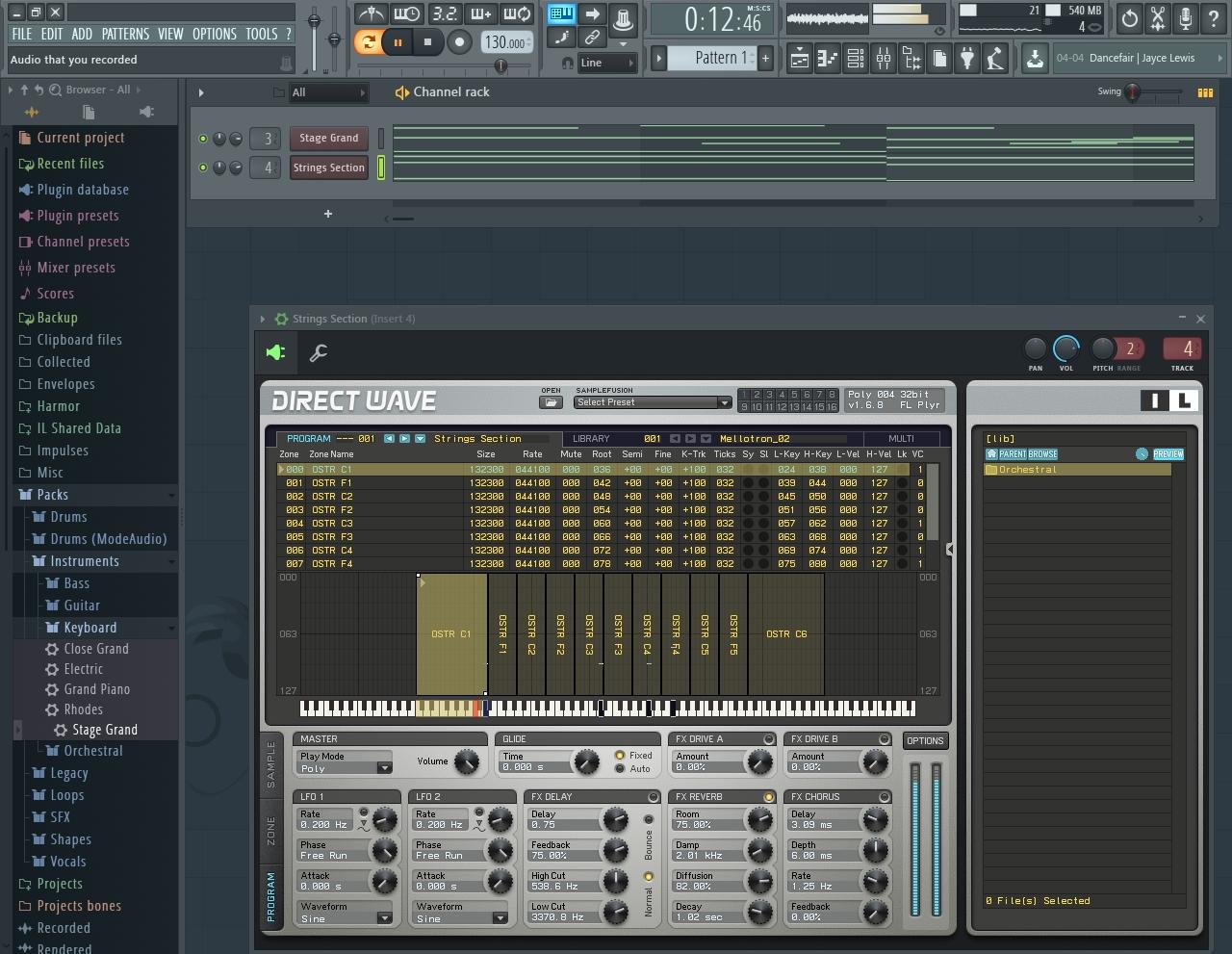Open the playlist view

(x=799, y=59)
